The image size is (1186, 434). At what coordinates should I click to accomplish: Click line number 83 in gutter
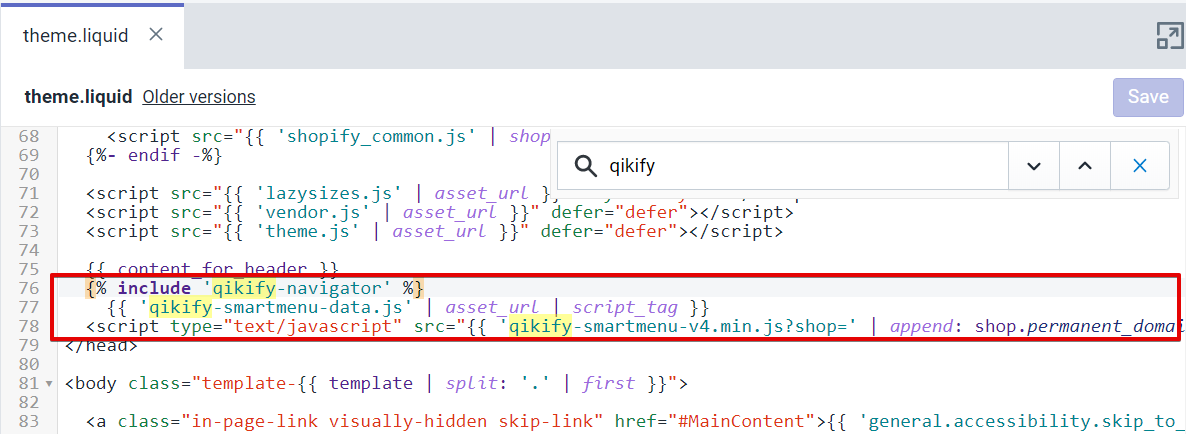(29, 421)
